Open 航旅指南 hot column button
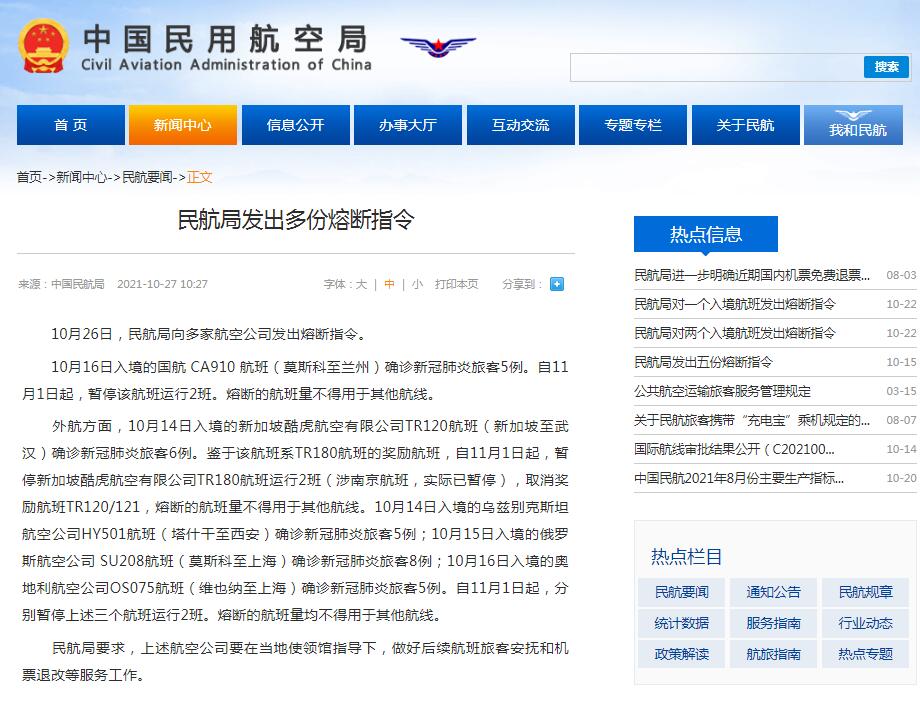The image size is (920, 703). click(773, 654)
